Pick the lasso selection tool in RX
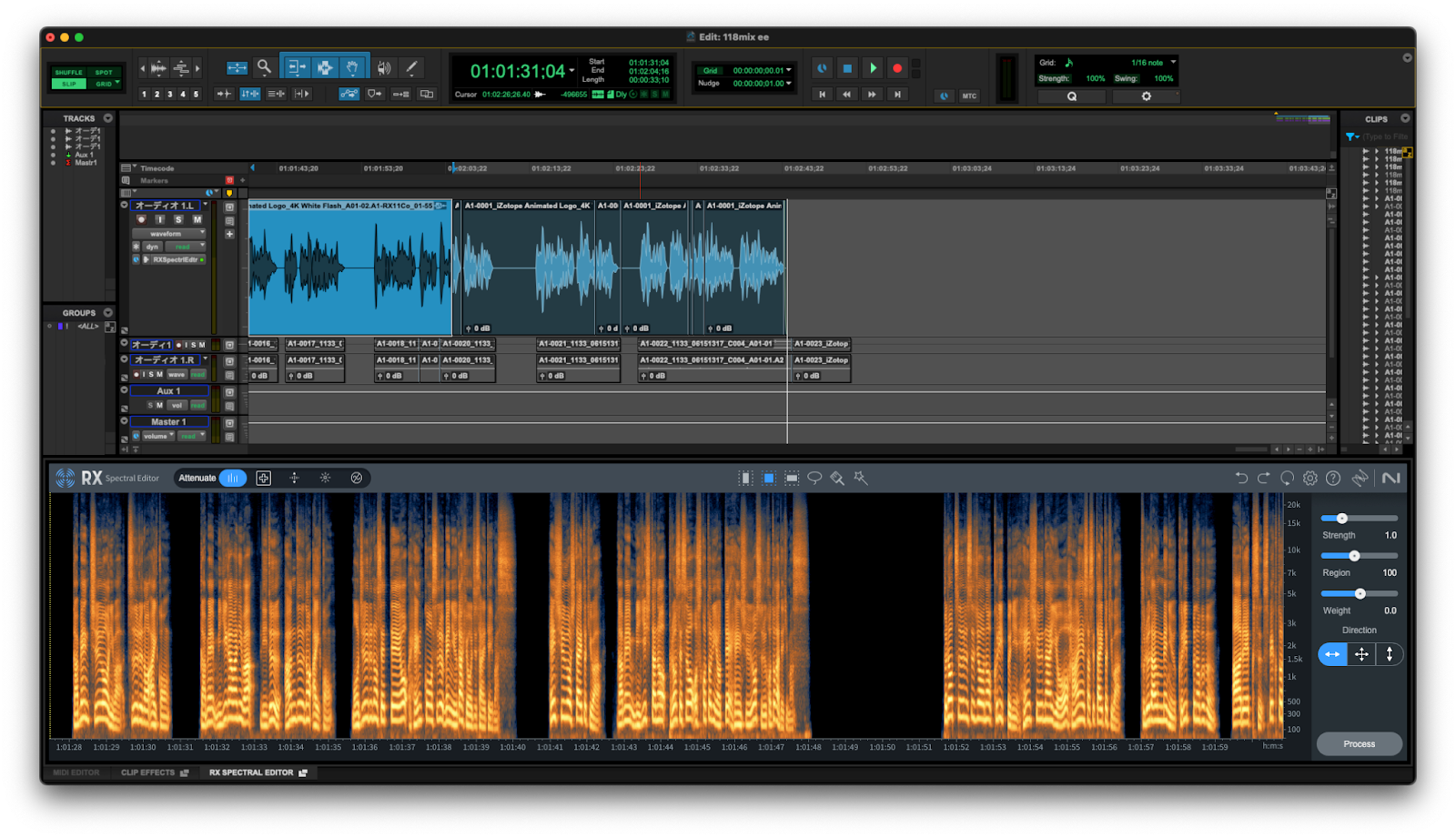 (814, 478)
